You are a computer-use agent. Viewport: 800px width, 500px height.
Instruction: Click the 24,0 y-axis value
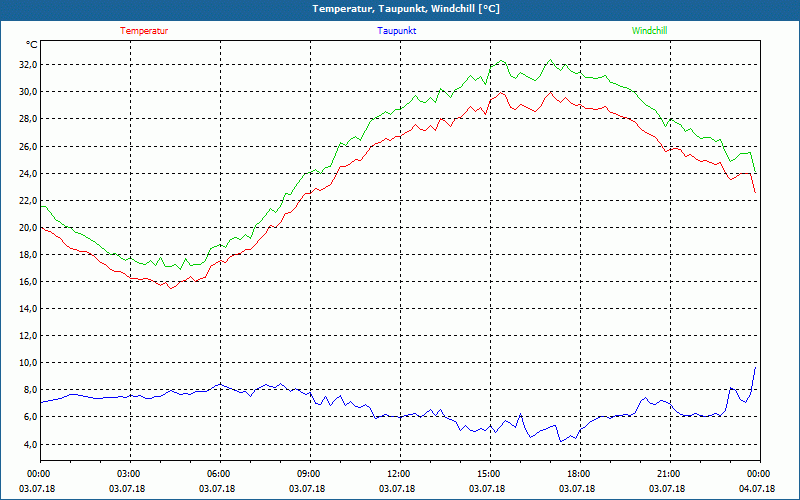coord(28,173)
